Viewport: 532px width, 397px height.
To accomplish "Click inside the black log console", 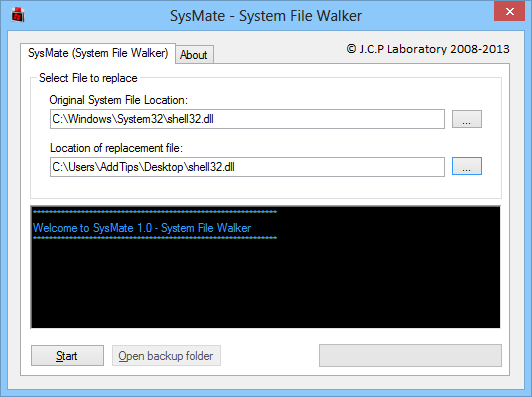I will [x=265, y=267].
